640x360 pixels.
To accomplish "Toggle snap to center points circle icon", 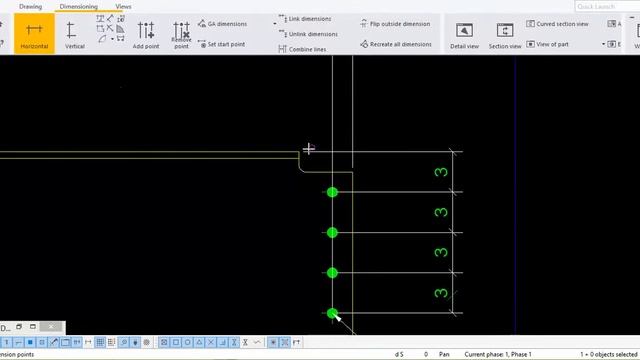I will [x=187, y=342].
